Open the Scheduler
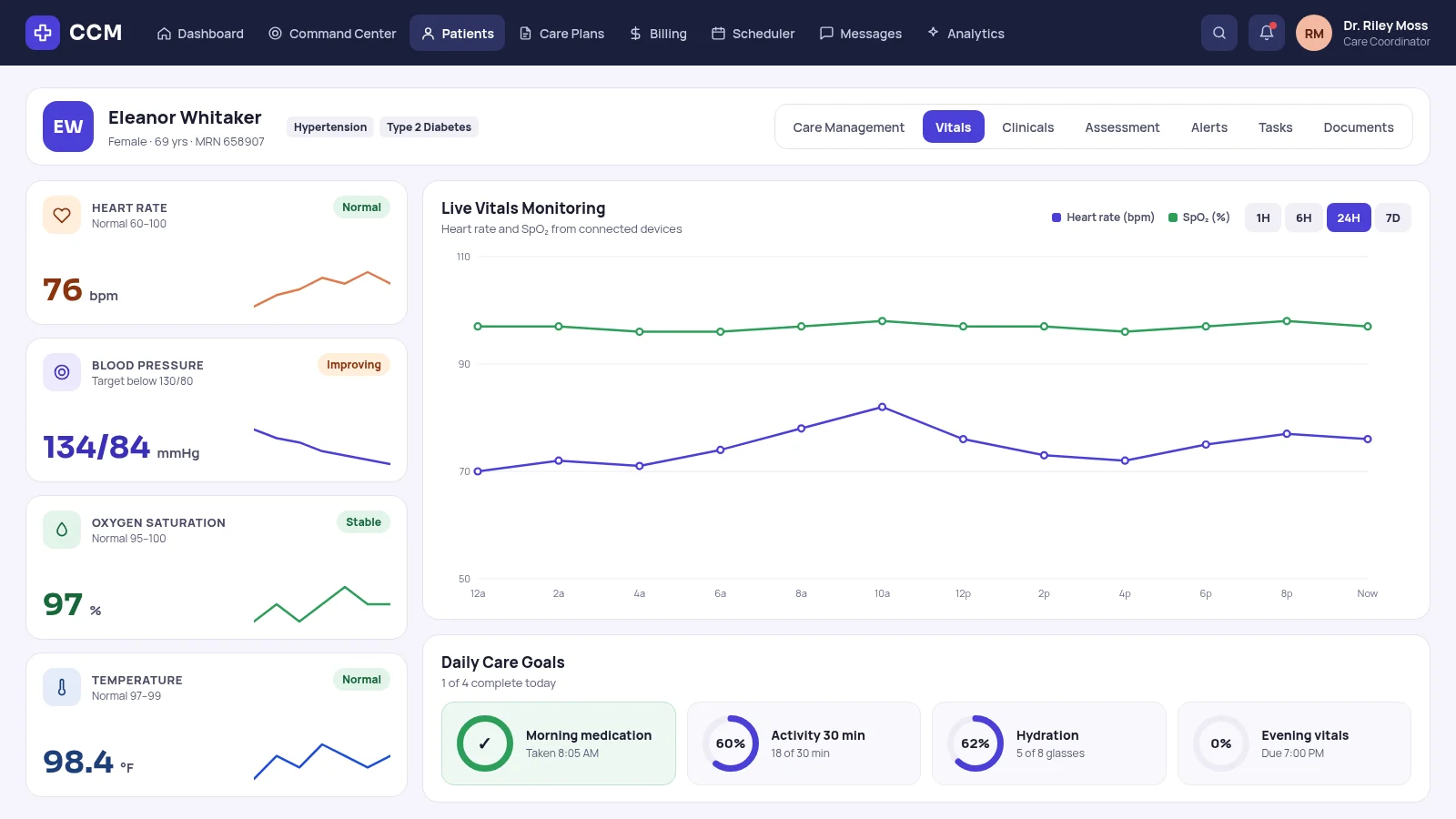Image resolution: width=1456 pixels, height=819 pixels. click(x=753, y=33)
